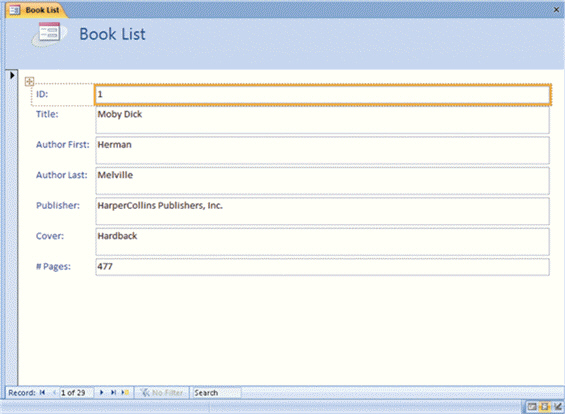Click the Title field Moby Dick
Viewport: 565px width, 414px height.
[x=322, y=120]
